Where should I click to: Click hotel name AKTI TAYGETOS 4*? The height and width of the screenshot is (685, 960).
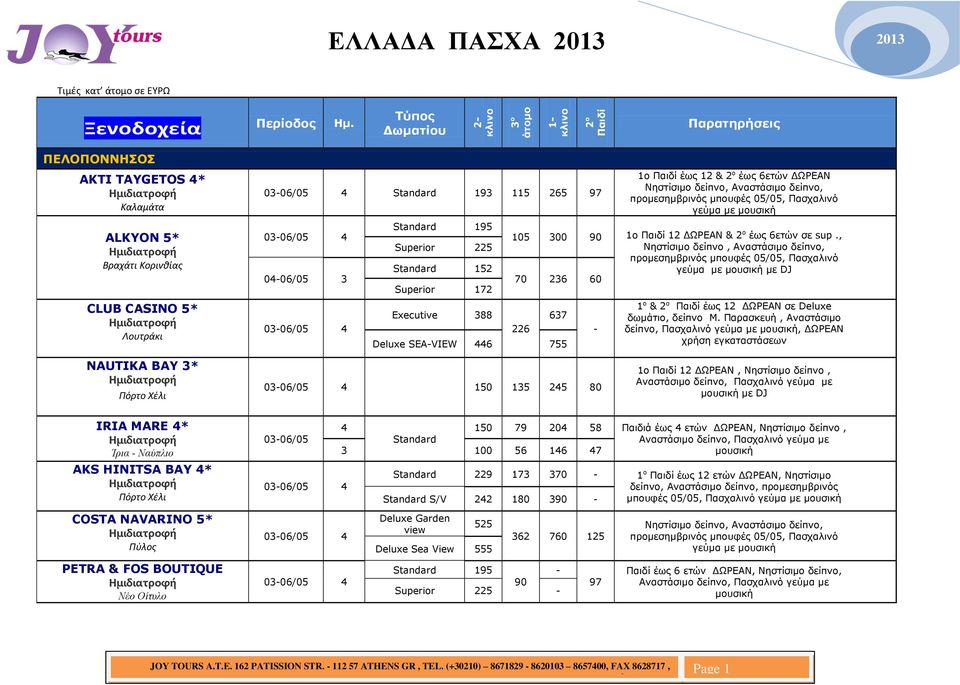pos(142,179)
